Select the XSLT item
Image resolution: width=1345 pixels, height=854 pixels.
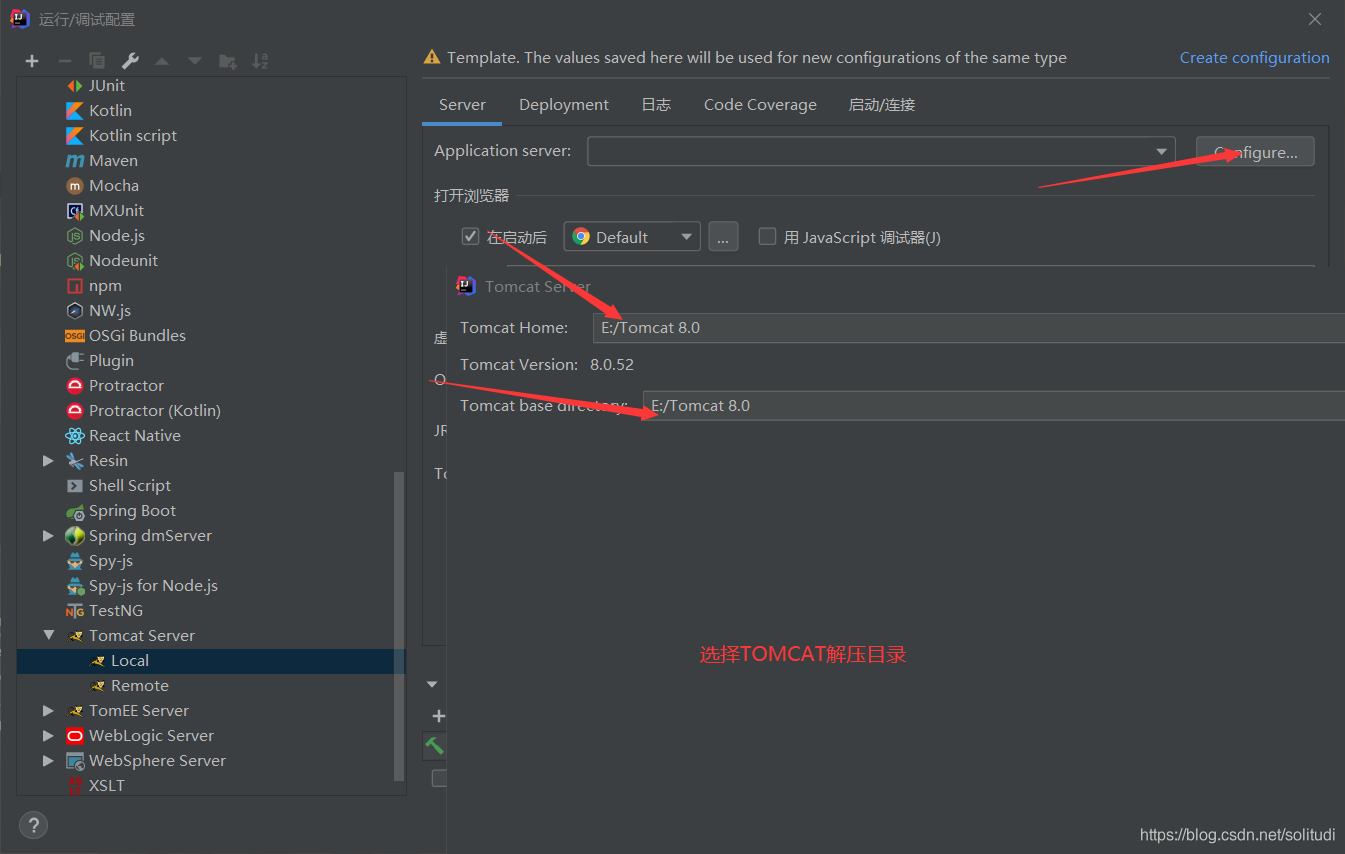(107, 786)
